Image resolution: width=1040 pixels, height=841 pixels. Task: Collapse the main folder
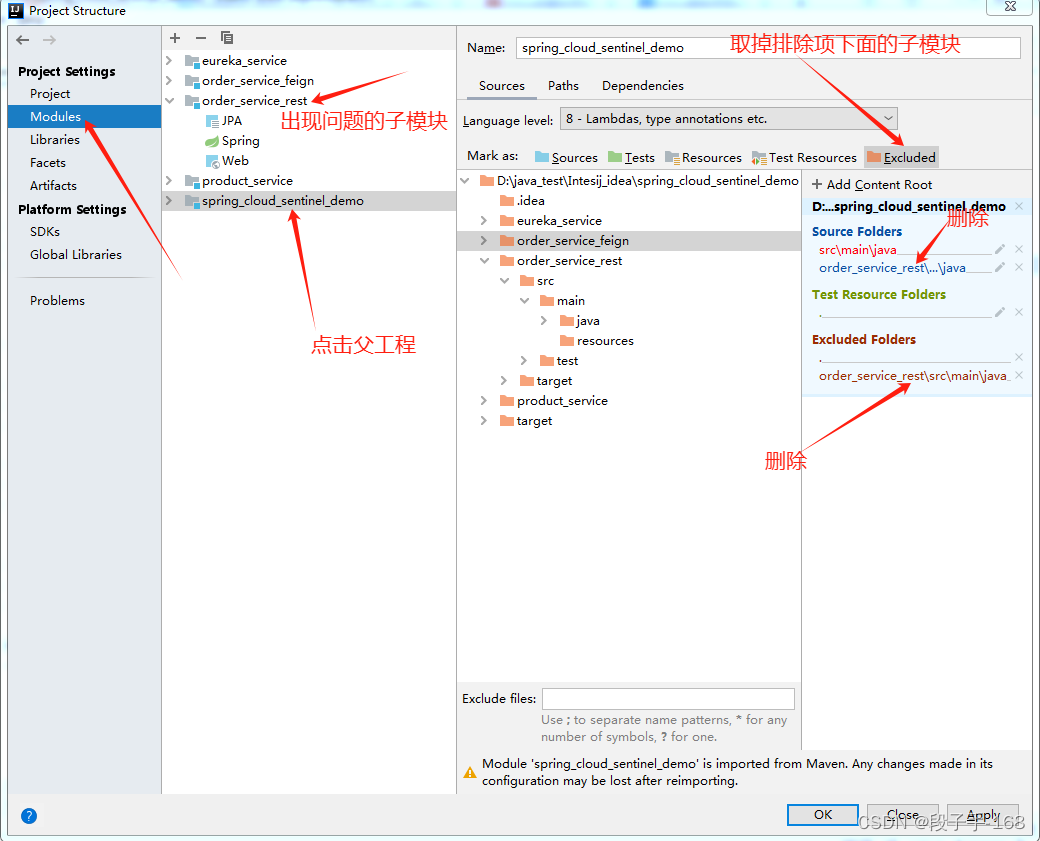tap(525, 300)
